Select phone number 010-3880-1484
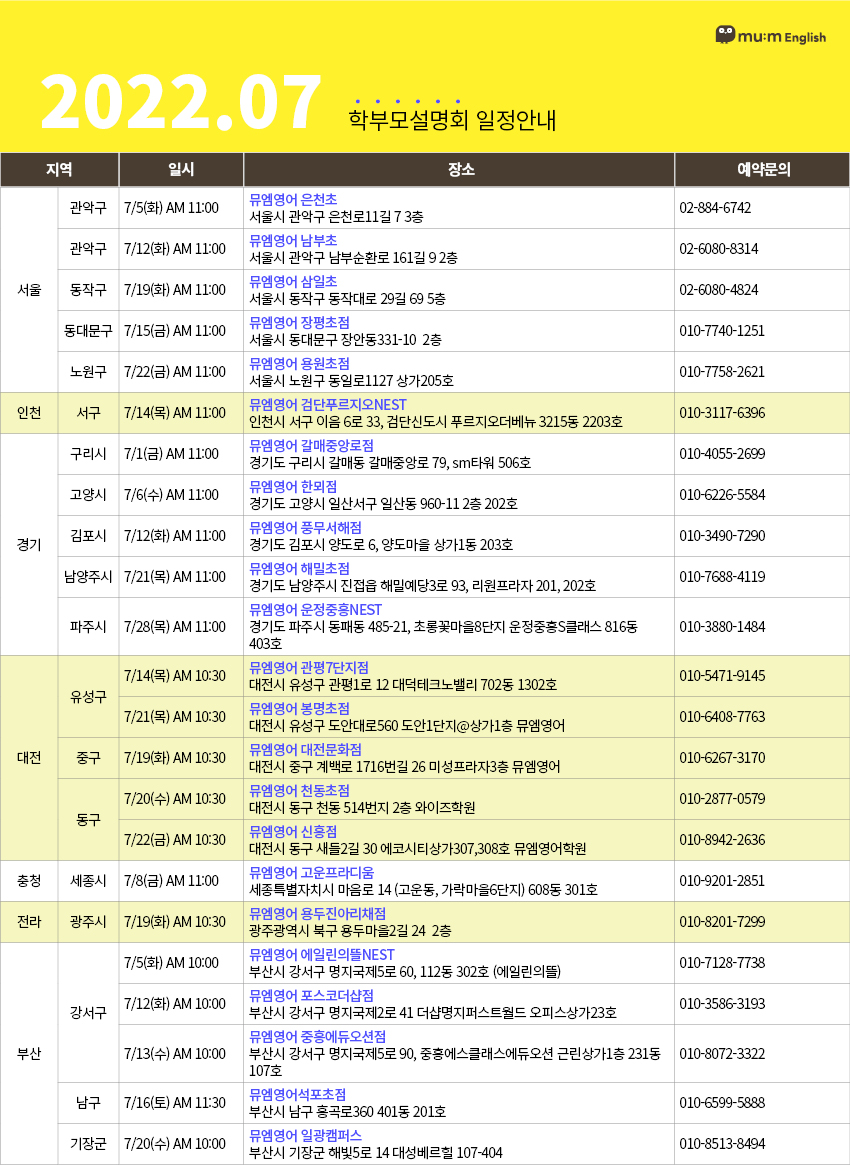850x1165 pixels. tap(721, 626)
